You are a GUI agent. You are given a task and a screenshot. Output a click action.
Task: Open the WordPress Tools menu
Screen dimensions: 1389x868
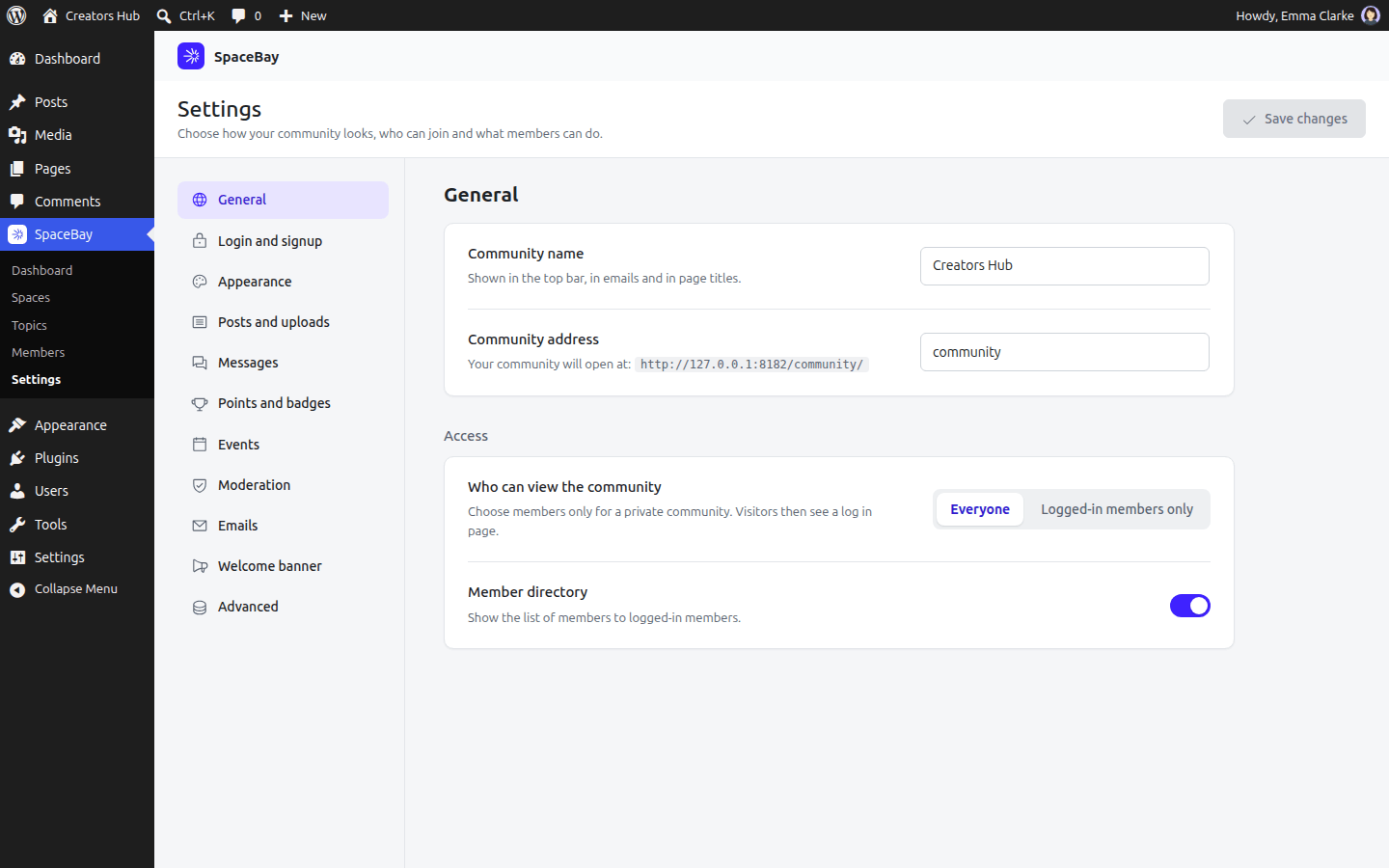point(77,525)
